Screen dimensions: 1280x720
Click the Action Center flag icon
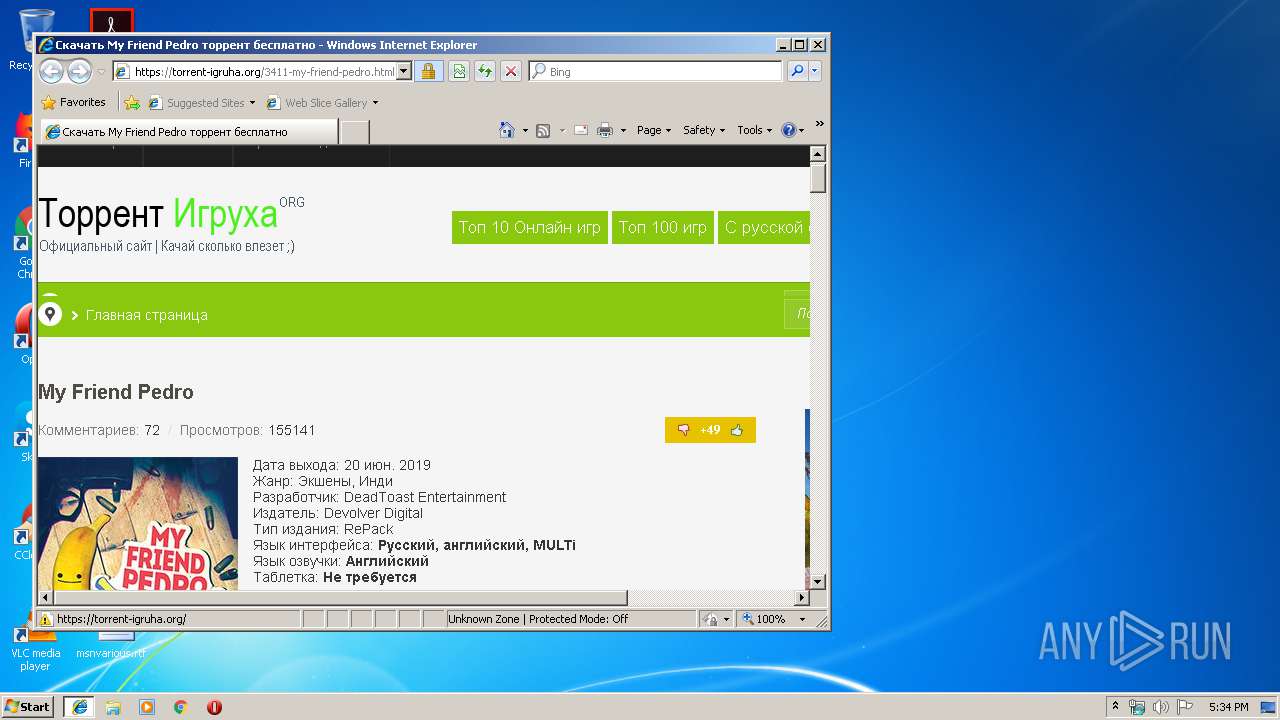(x=1185, y=707)
